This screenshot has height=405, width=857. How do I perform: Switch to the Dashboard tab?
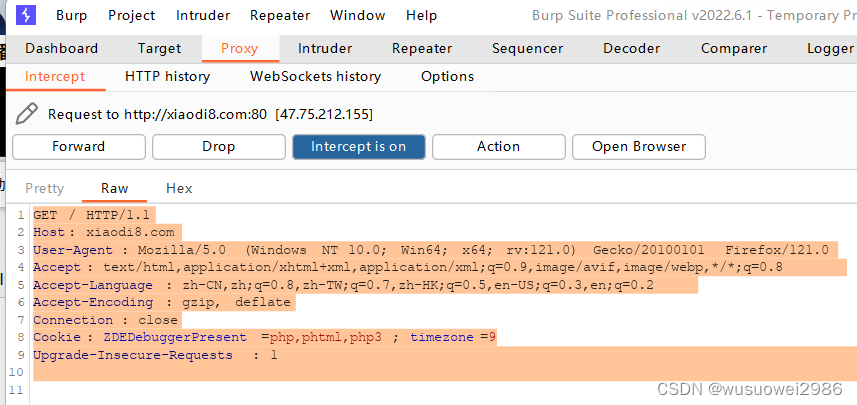tap(61, 48)
